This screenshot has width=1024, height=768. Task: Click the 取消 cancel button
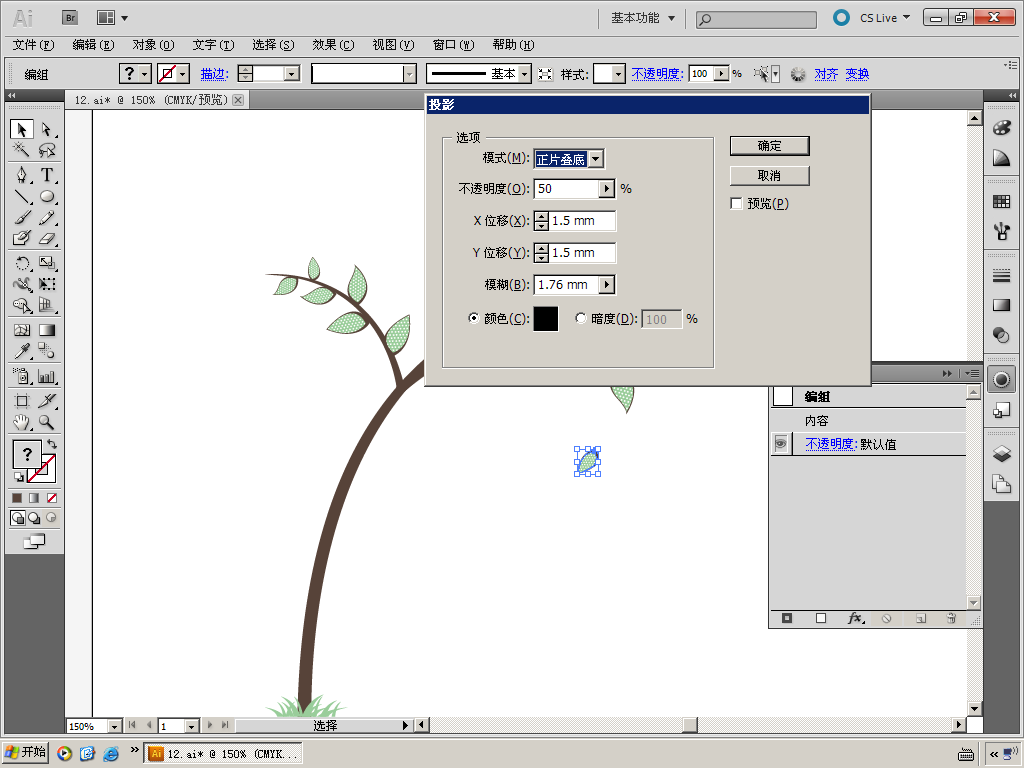[x=769, y=176]
